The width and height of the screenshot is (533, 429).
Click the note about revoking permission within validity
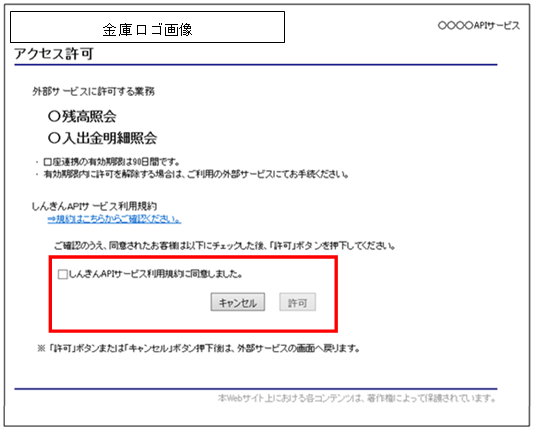coord(196,174)
